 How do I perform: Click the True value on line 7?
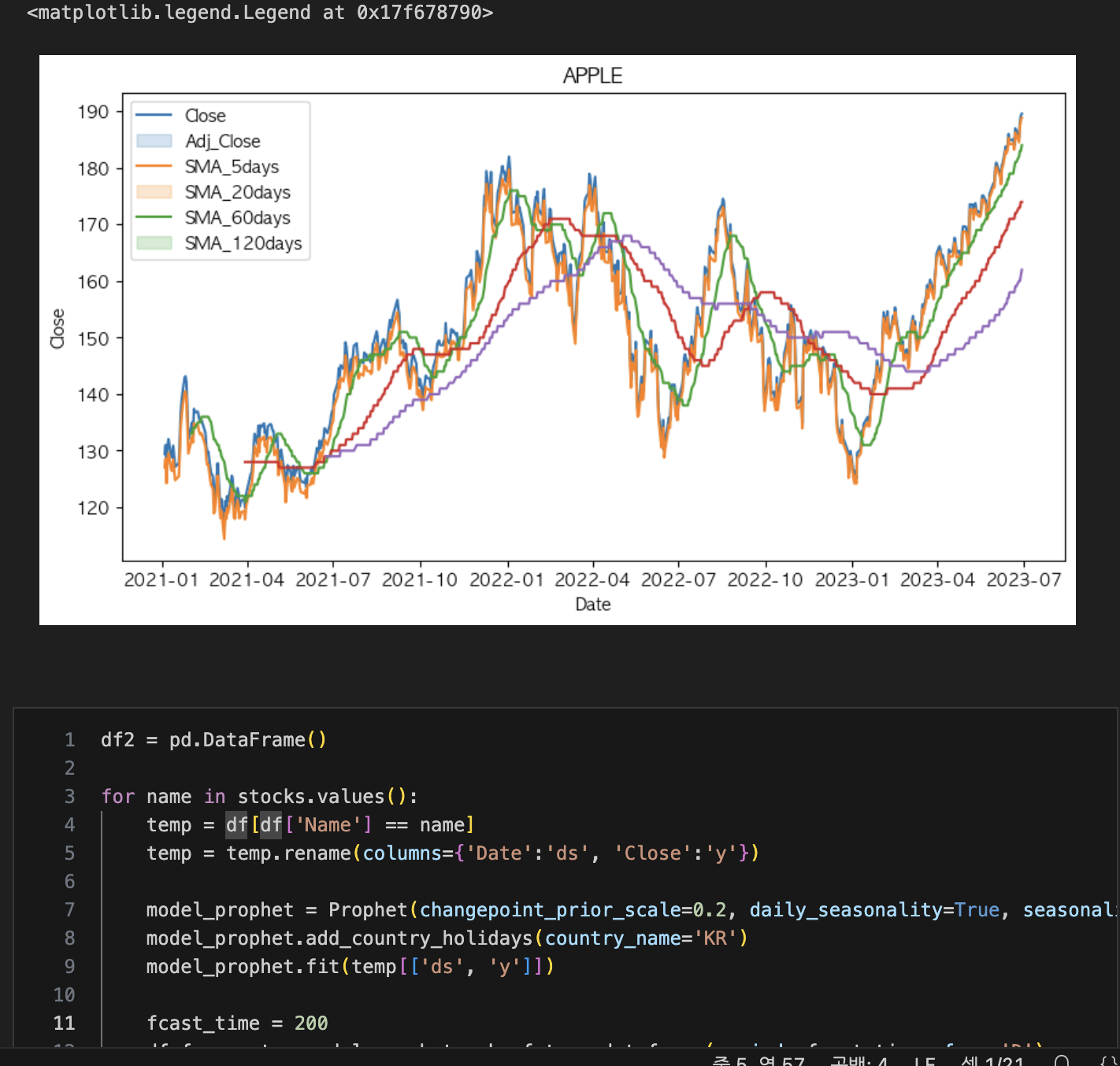click(977, 910)
